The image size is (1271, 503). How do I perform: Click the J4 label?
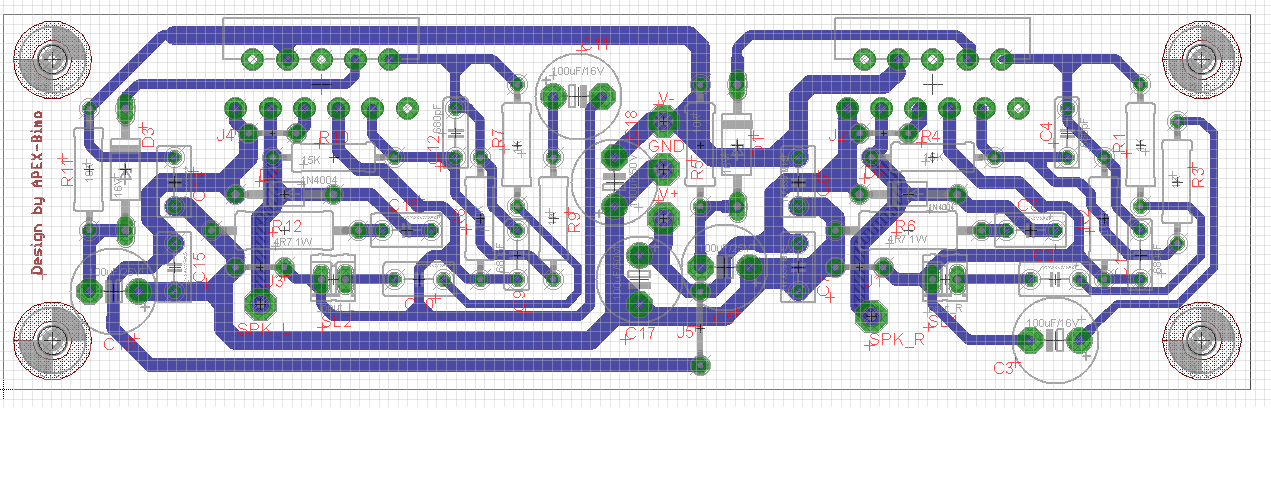click(x=225, y=134)
